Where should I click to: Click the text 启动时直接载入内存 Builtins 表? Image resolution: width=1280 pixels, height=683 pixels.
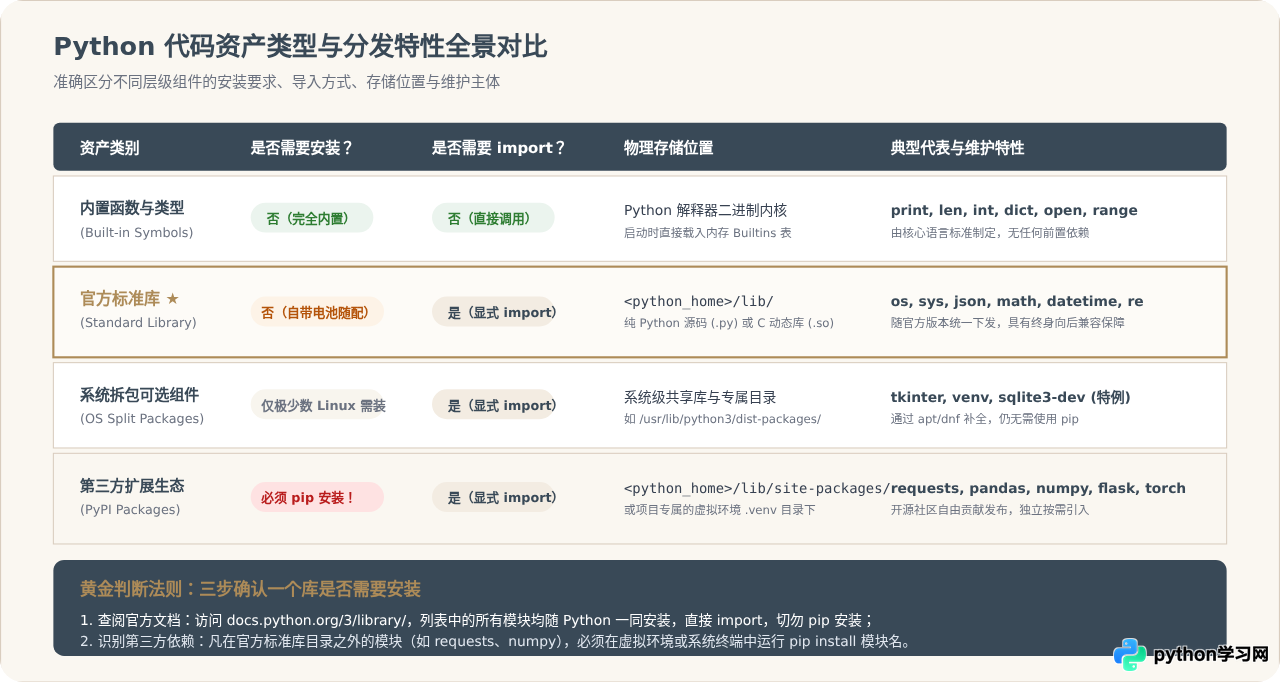coord(708,233)
